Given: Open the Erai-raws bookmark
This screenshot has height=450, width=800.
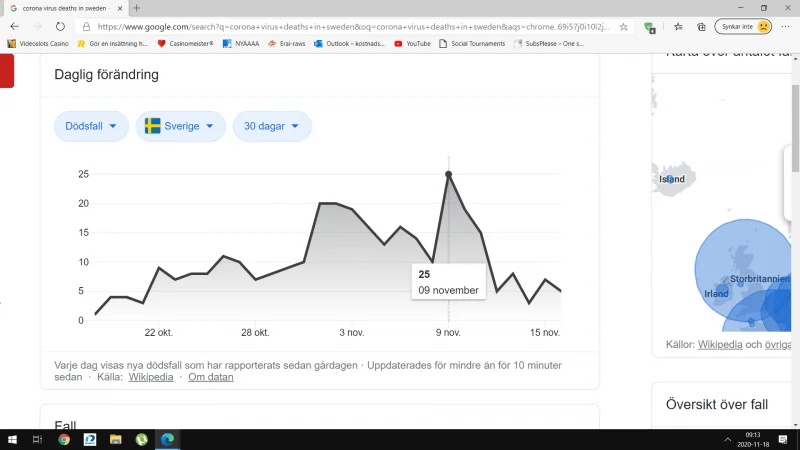Looking at the screenshot, I should (x=287, y=44).
